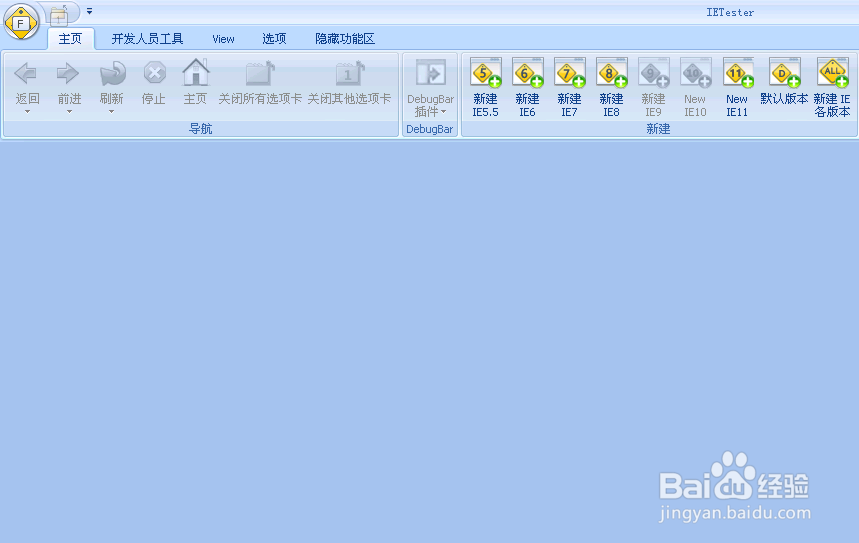
Task: Switch to the 选项 tab
Action: tap(274, 39)
